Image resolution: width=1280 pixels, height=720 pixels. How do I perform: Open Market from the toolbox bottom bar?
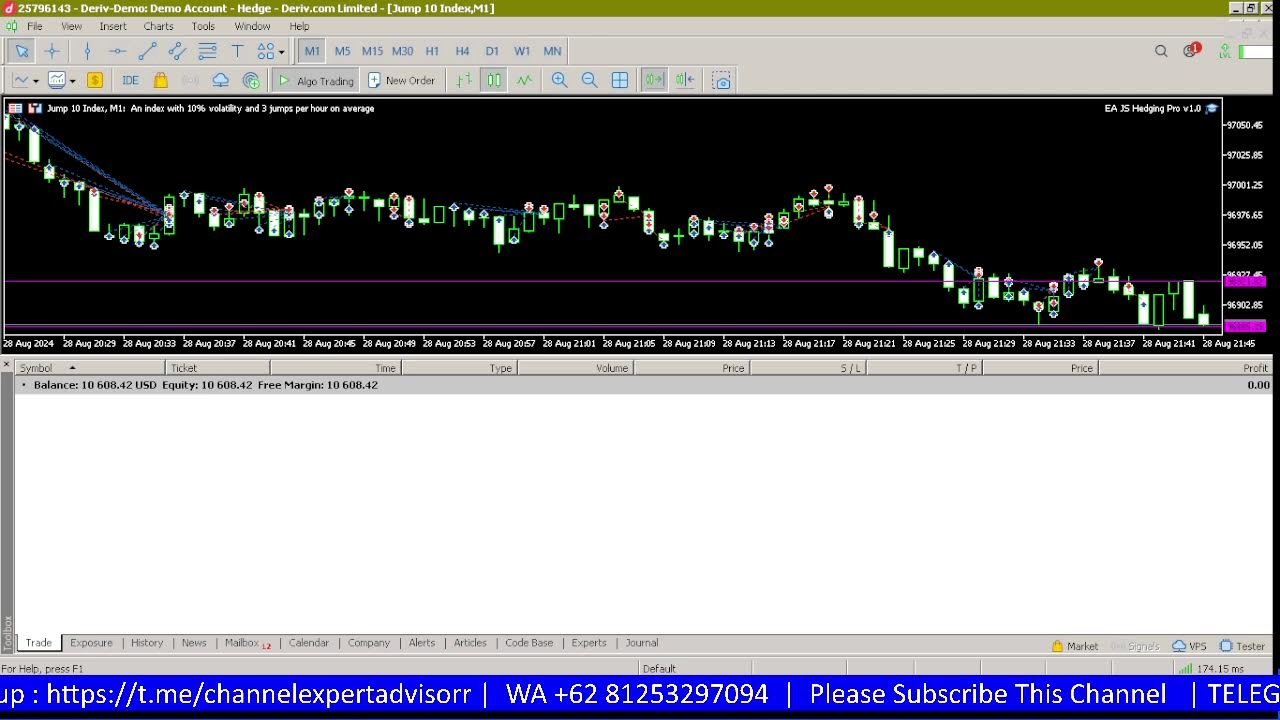(x=1075, y=646)
